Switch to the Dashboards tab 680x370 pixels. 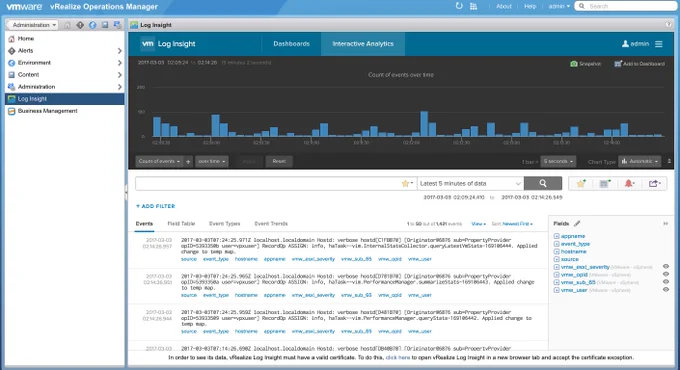pyautogui.click(x=291, y=44)
